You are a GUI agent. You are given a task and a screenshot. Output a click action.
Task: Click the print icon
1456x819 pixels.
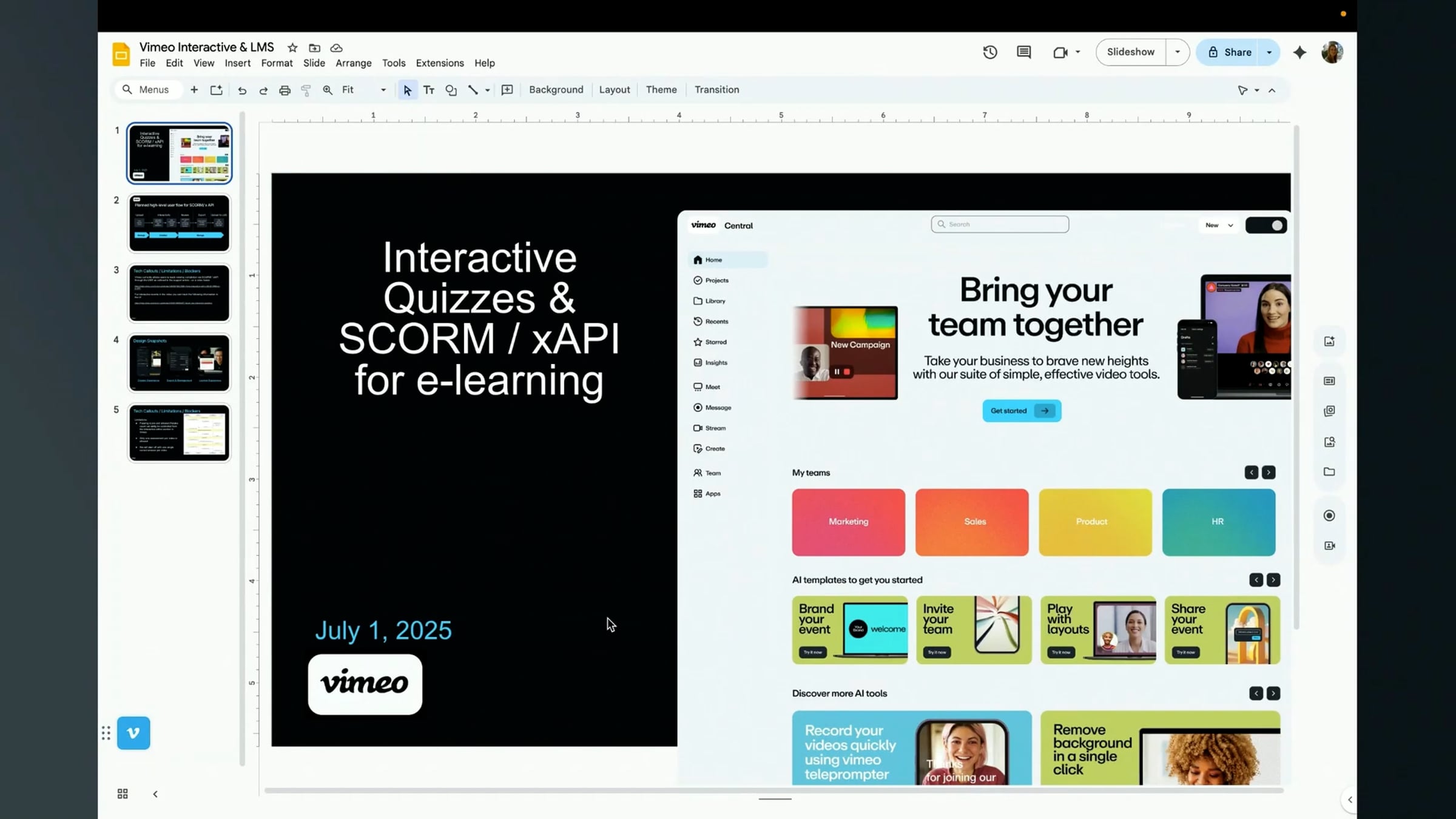point(285,90)
